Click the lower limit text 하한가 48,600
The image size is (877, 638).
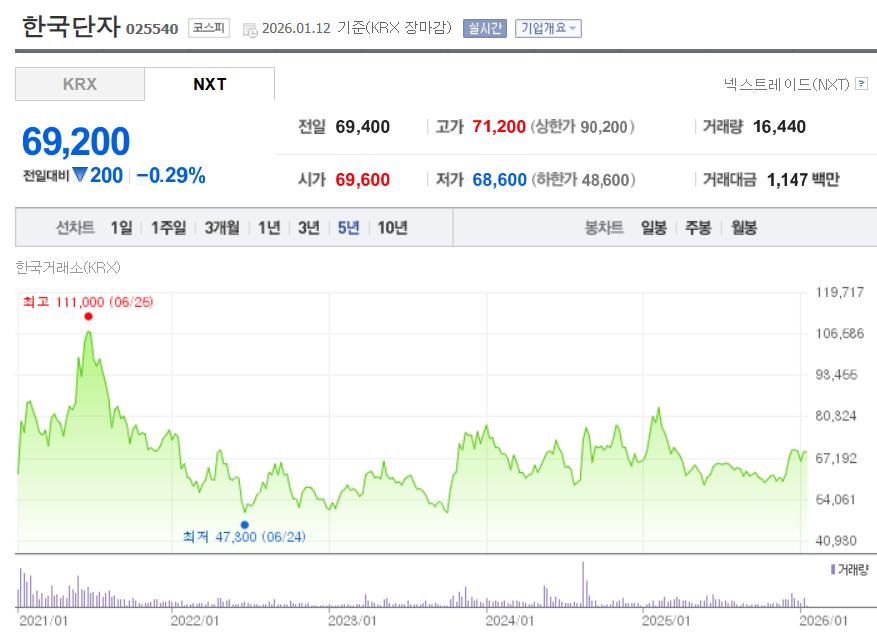click(583, 180)
